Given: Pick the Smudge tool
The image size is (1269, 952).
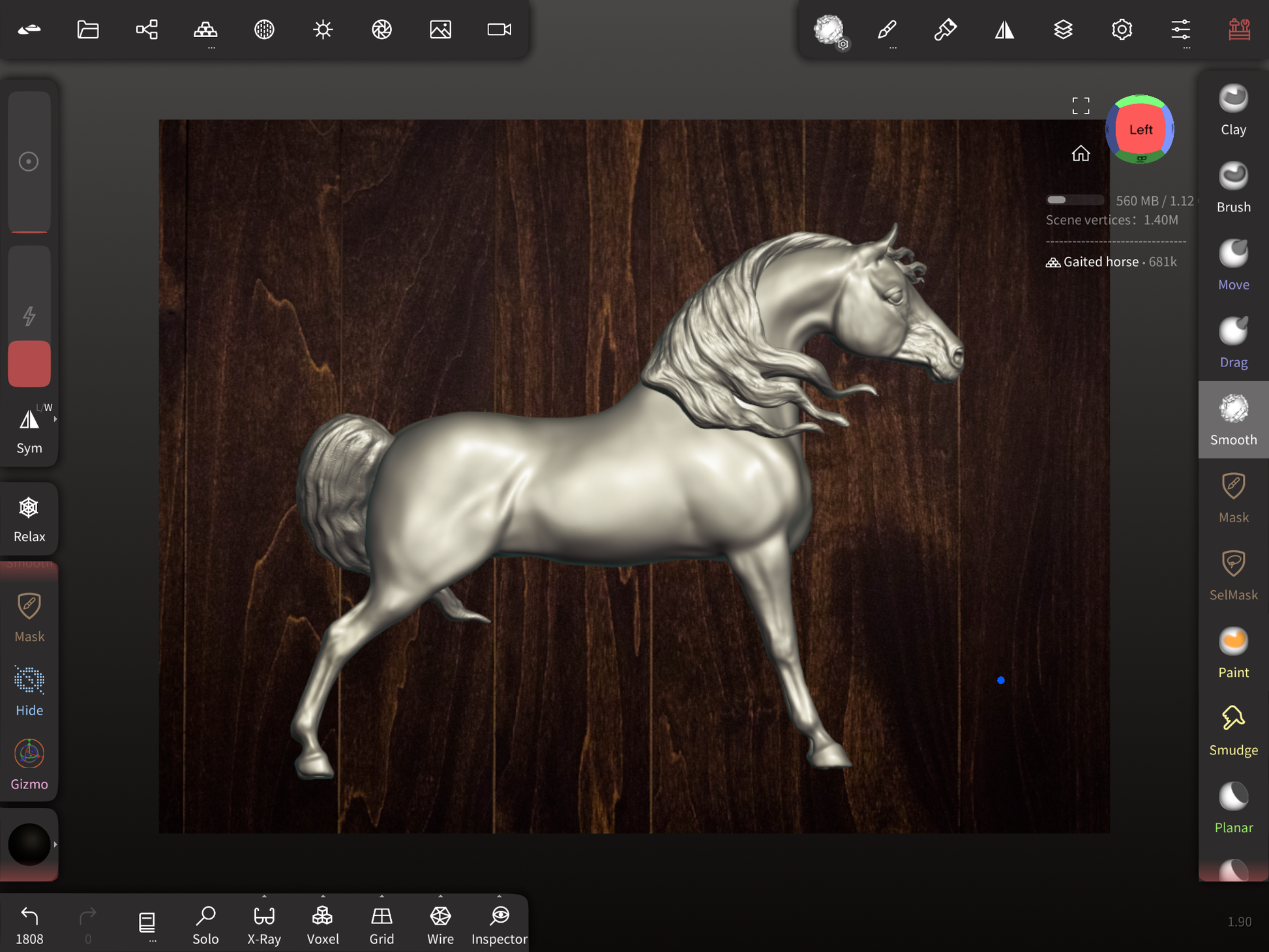Looking at the screenshot, I should tap(1232, 730).
